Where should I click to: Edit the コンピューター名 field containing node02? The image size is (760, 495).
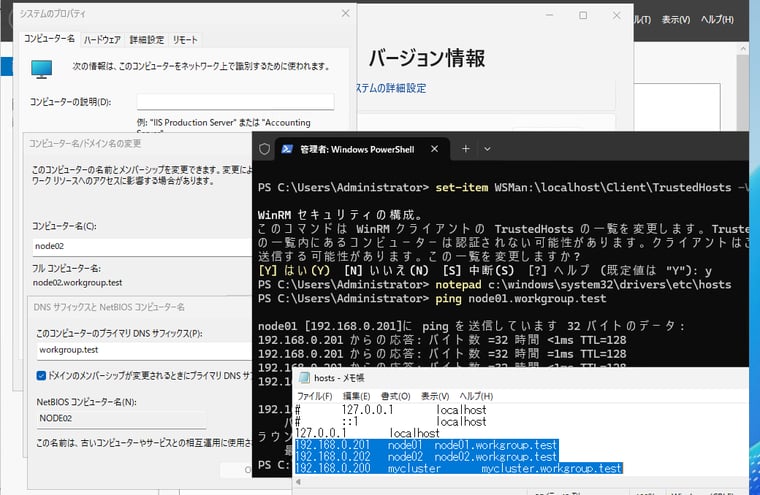pyautogui.click(x=142, y=246)
